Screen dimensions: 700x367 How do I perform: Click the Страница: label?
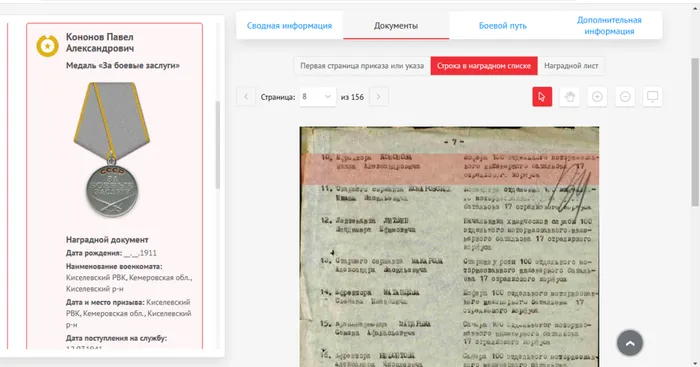point(278,97)
